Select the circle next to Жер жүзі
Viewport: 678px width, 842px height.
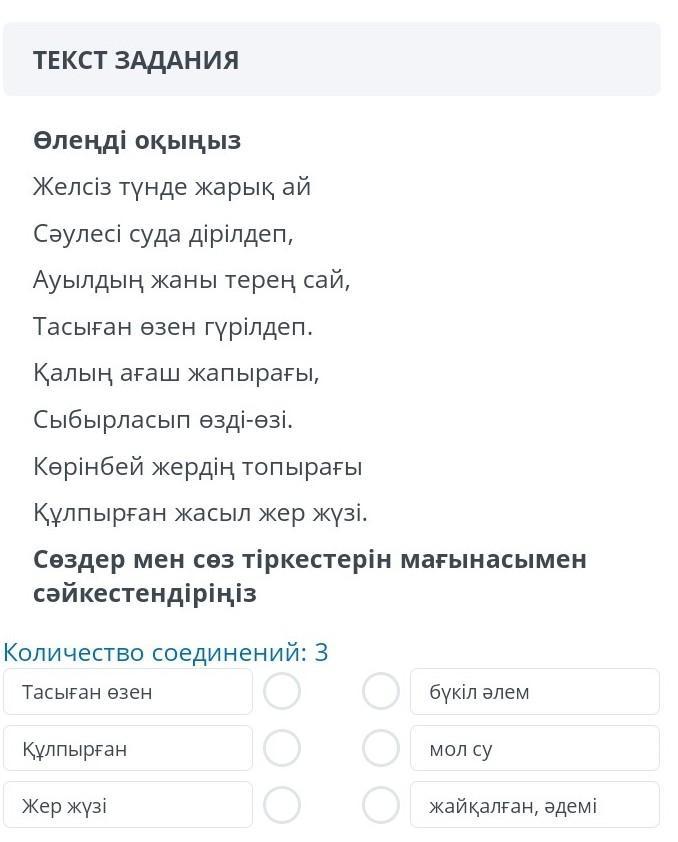point(282,805)
